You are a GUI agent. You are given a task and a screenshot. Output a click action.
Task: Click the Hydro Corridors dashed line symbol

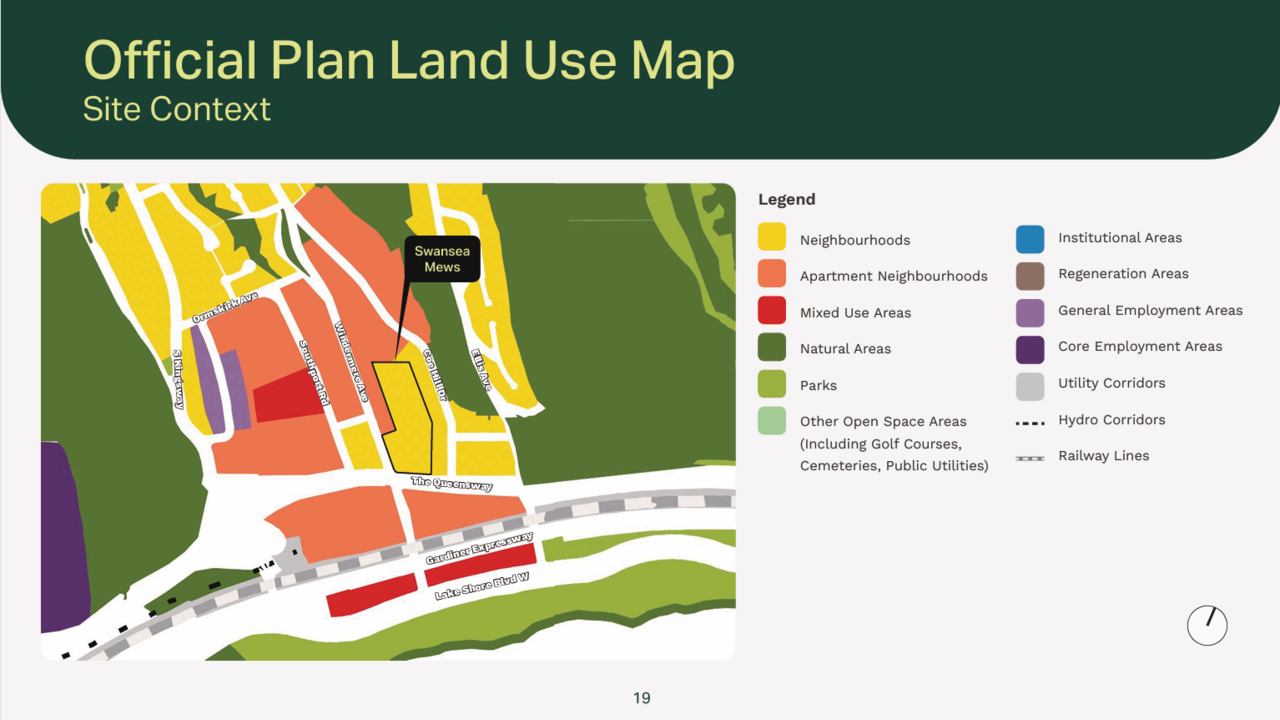[x=1030, y=421]
